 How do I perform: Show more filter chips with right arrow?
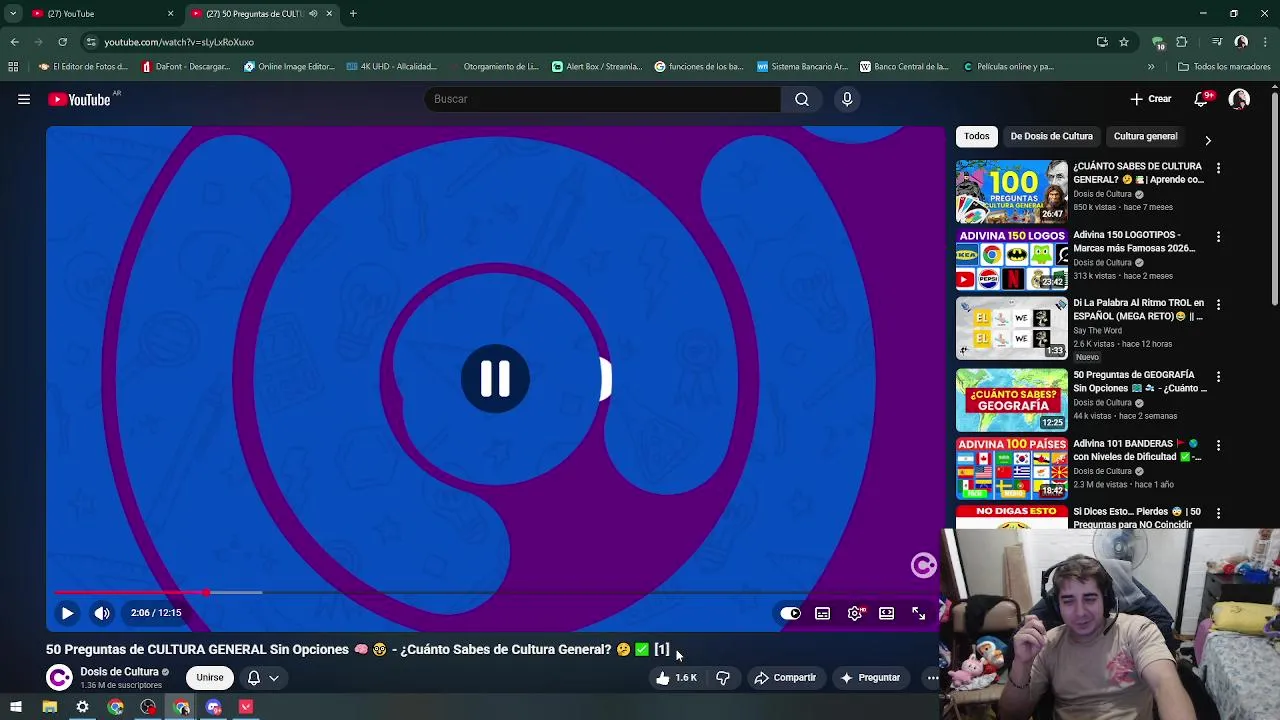pos(1207,140)
